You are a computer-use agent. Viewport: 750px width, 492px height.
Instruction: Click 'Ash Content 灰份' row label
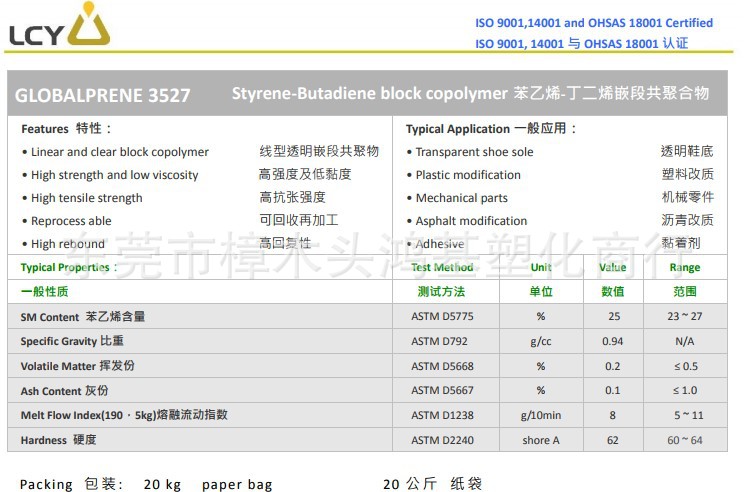[x=64, y=391]
